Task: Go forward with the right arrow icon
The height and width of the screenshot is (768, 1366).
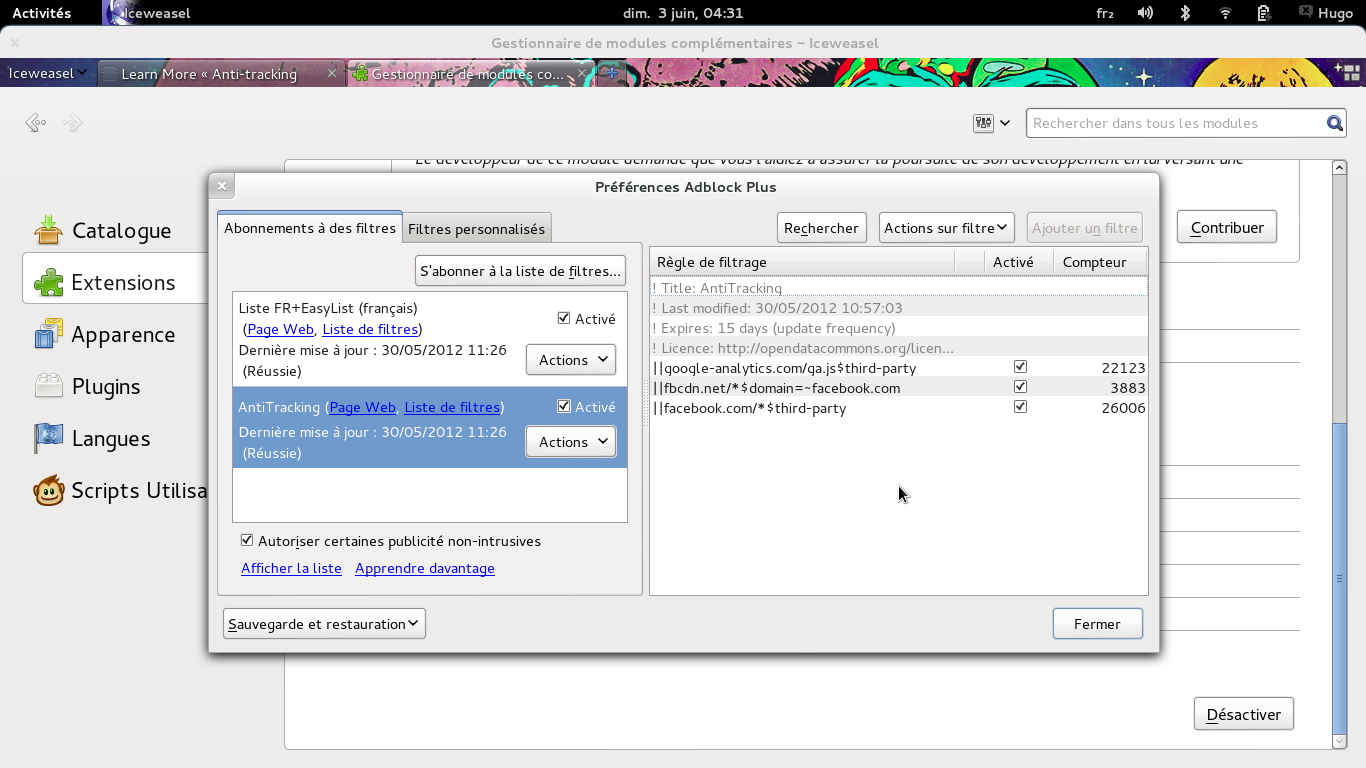Action: [72, 123]
